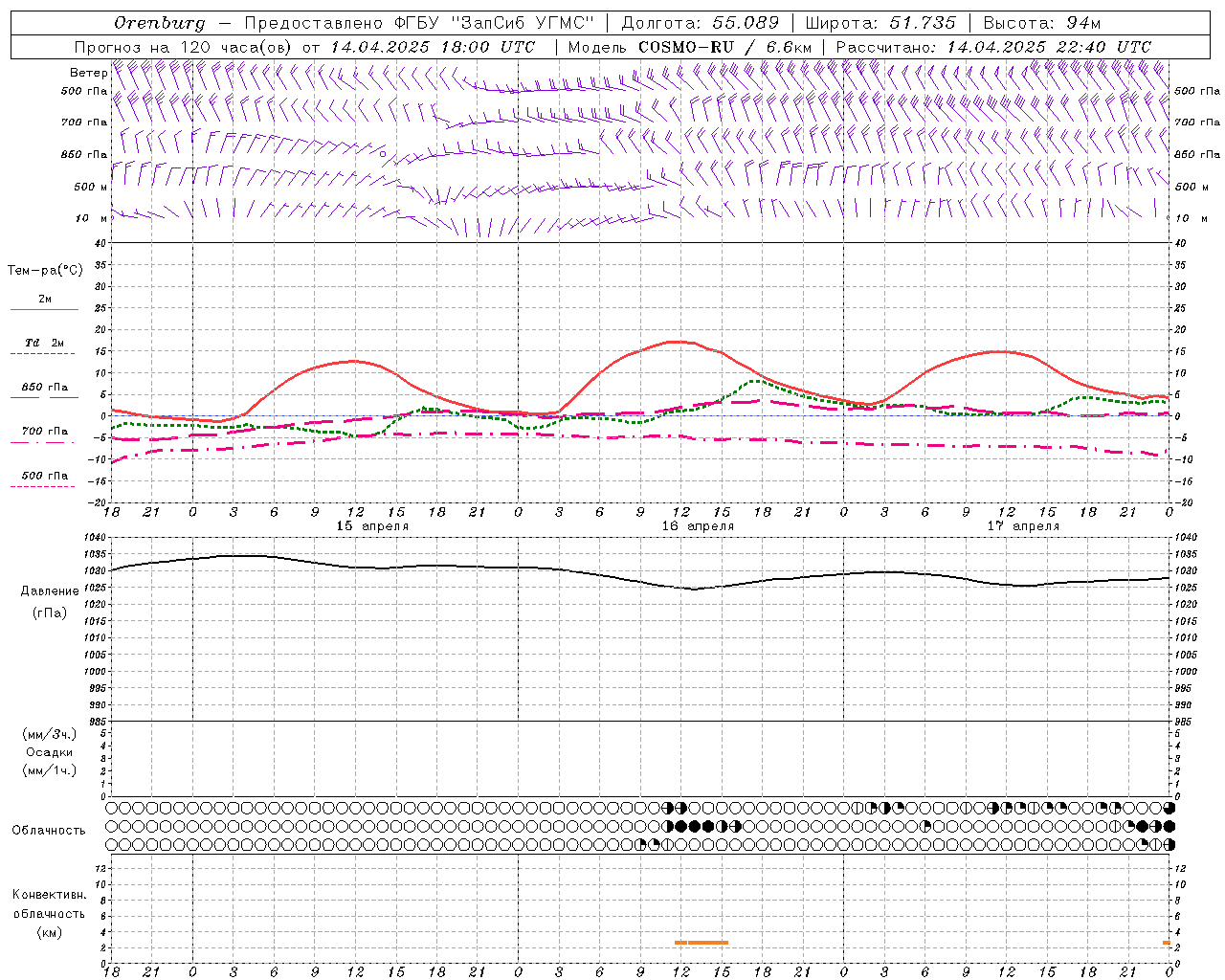Screen dimensions: 1225x980
Task: Click the dash-dot line sample under '500 гПа' legend
Action: [42, 487]
